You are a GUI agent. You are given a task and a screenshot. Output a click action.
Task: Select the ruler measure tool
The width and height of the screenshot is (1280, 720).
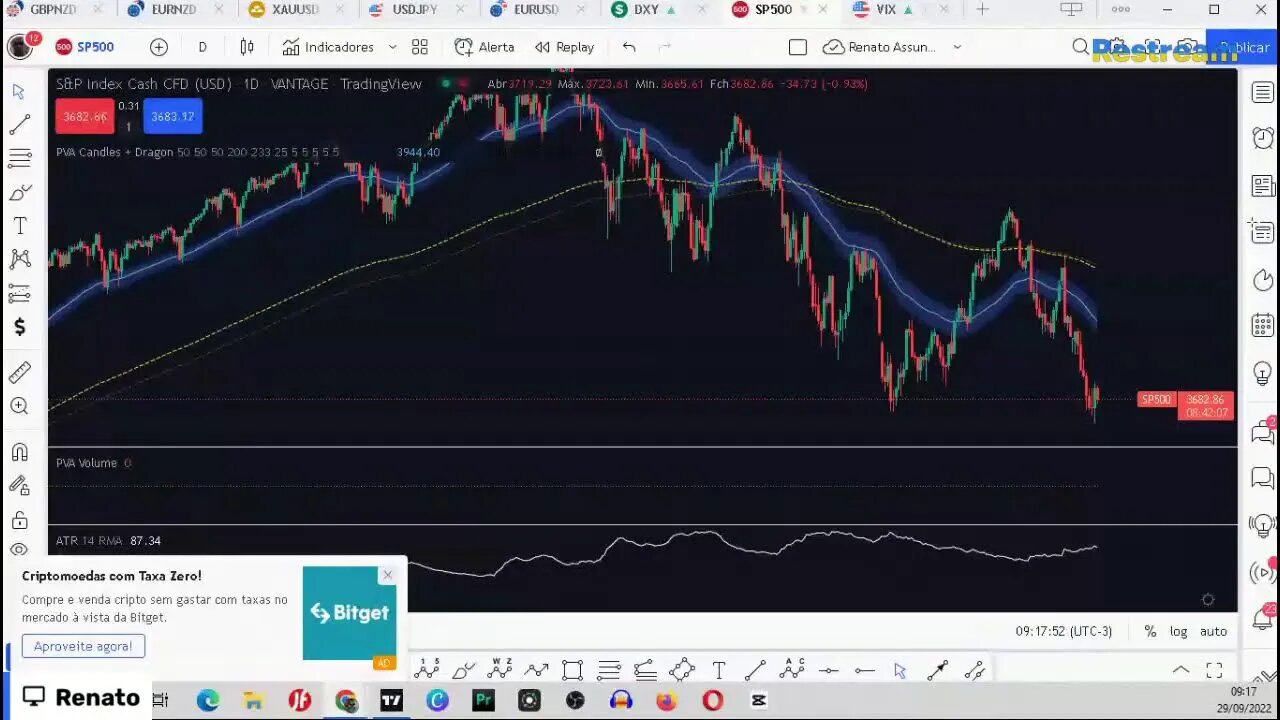coord(19,373)
